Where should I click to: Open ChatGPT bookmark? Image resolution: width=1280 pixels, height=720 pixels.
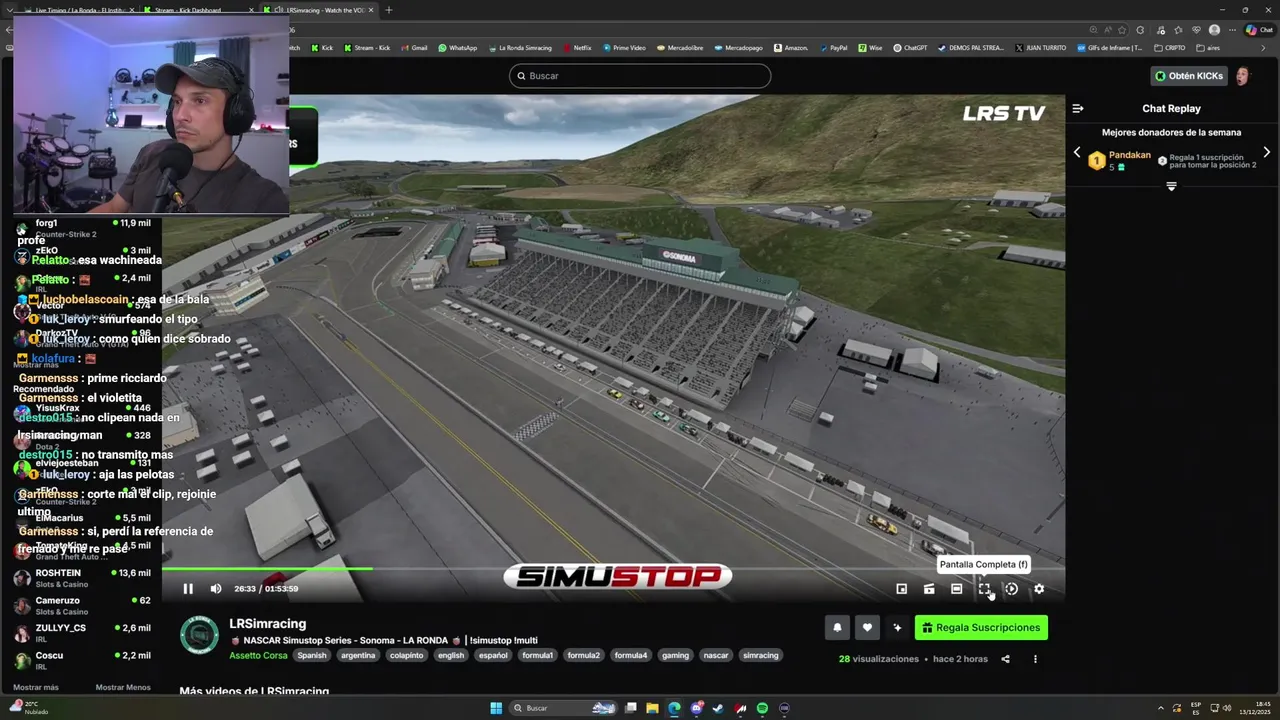(910, 48)
